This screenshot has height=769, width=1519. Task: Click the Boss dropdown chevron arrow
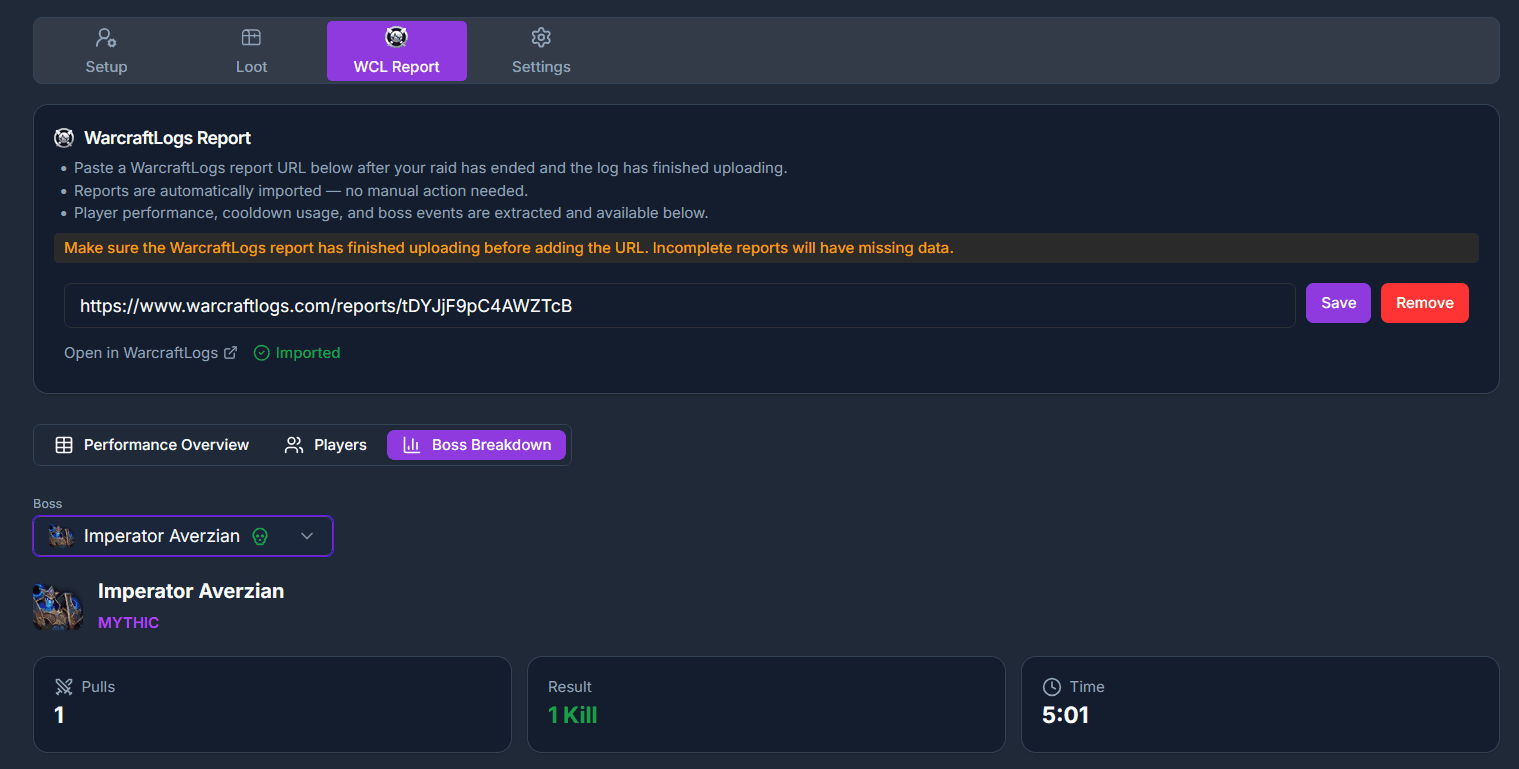(x=307, y=536)
